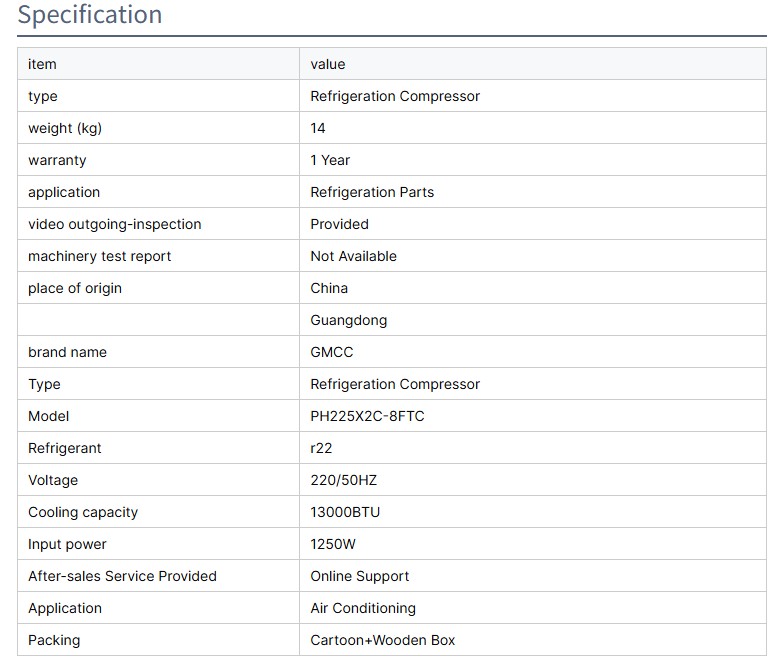Click the Refrigeration Parts value
The height and width of the screenshot is (666, 781).
click(372, 192)
